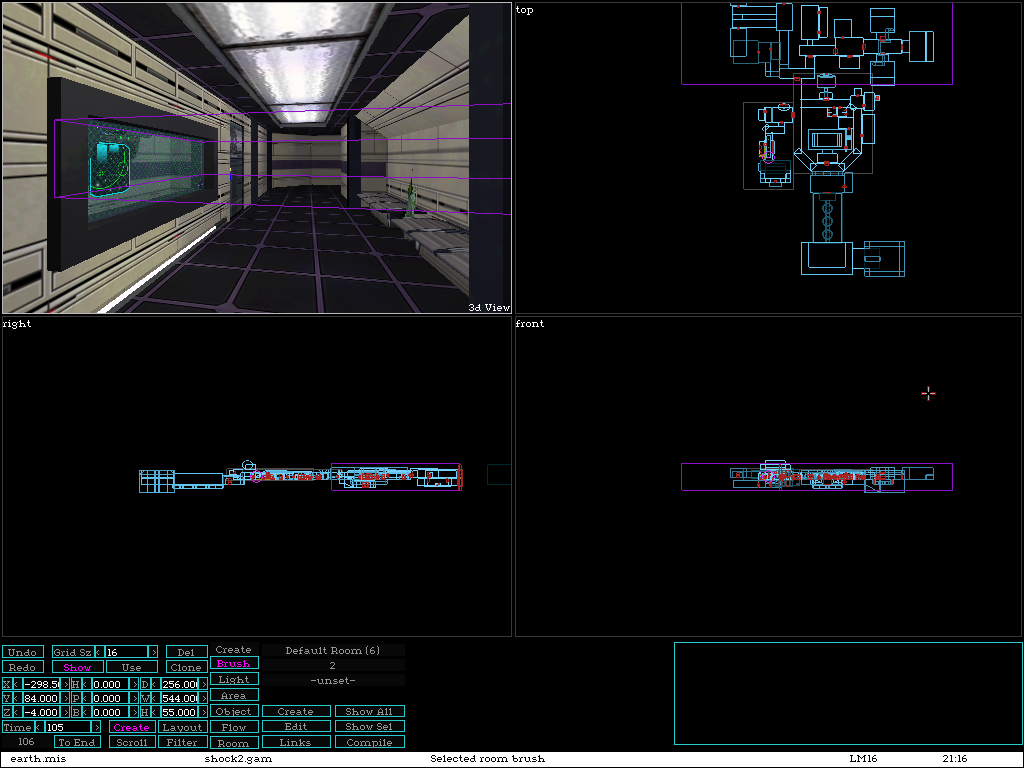Click the 'earth.mis' status bar entry

point(38,759)
